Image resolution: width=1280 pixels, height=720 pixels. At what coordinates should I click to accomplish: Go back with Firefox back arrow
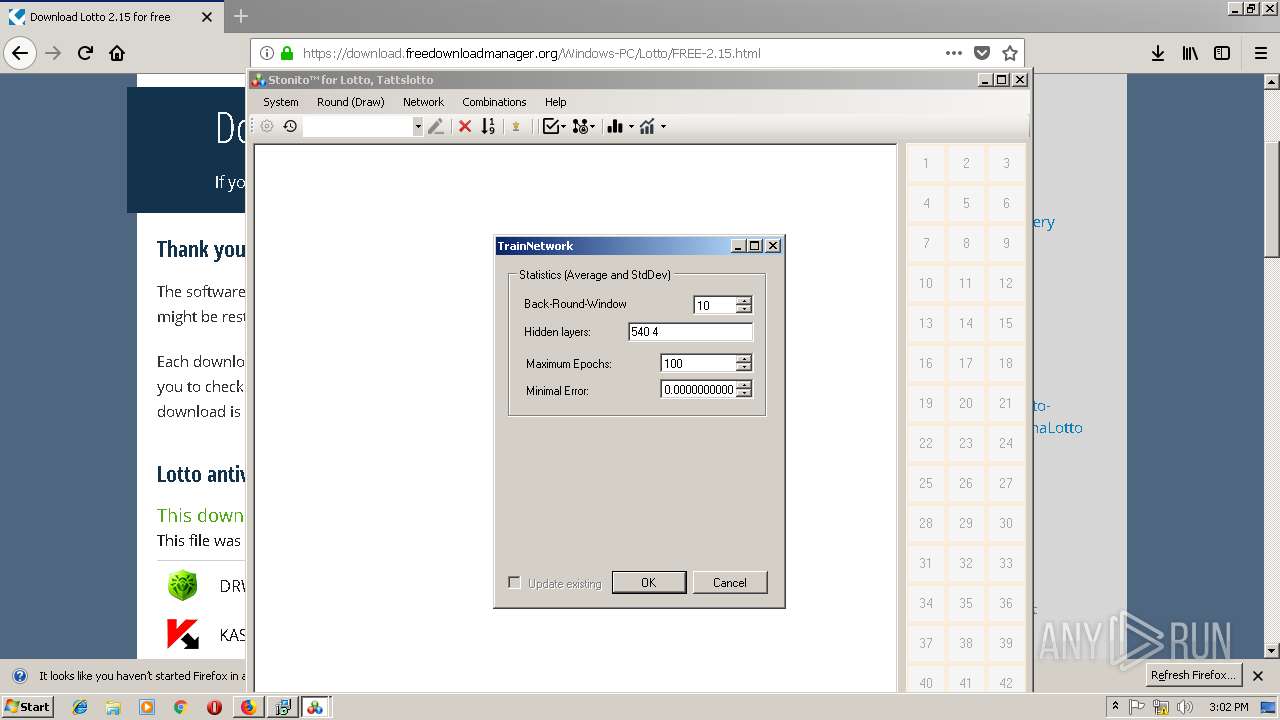pos(20,53)
